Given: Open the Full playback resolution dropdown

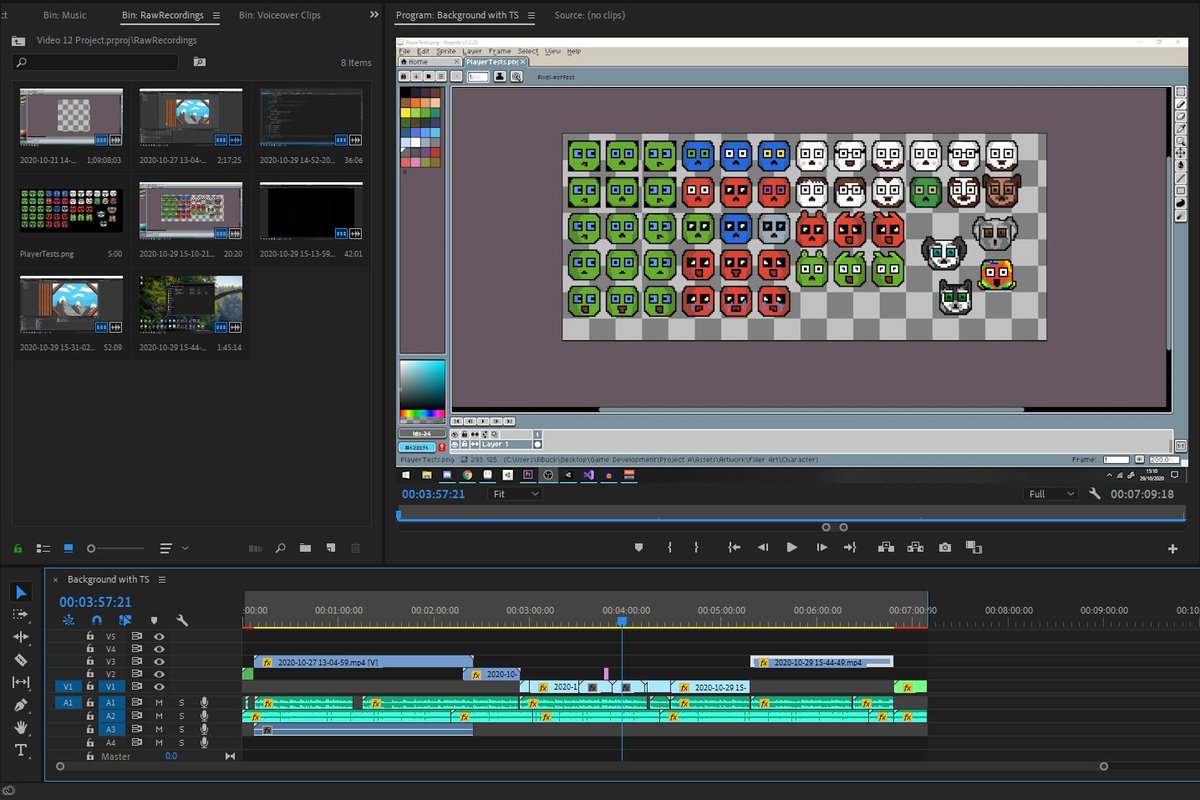Looking at the screenshot, I should (x=1052, y=494).
